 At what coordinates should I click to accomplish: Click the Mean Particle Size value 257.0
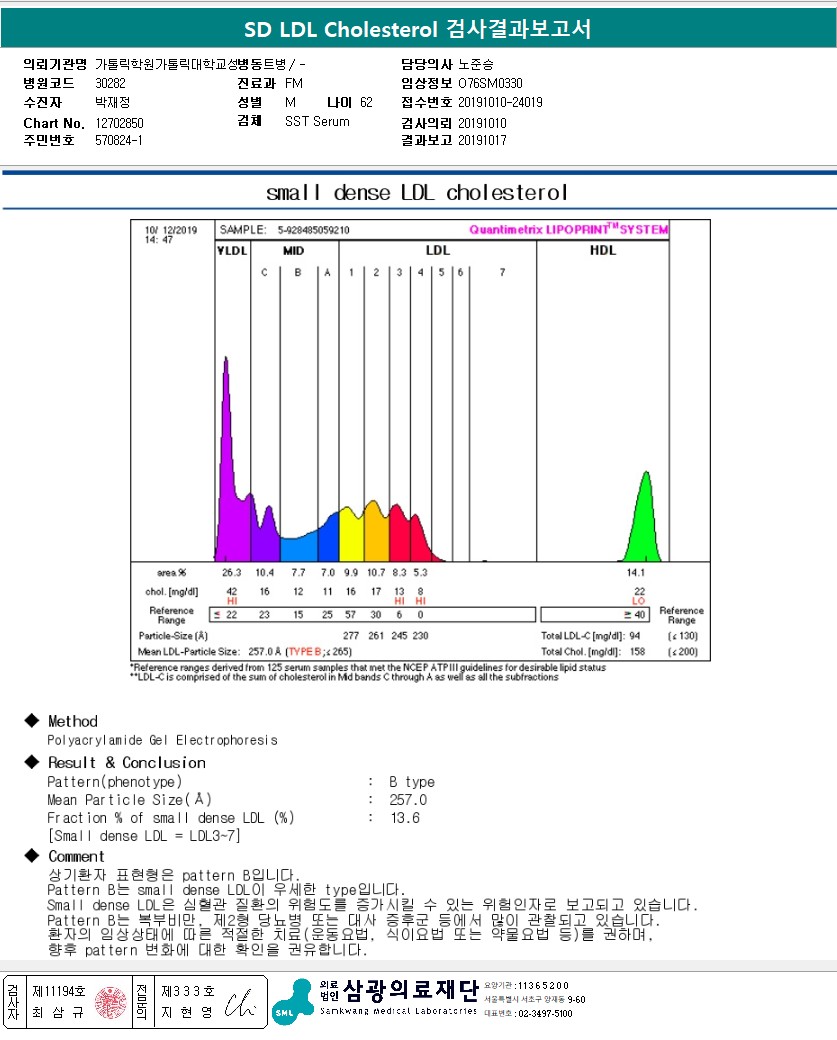point(408,800)
